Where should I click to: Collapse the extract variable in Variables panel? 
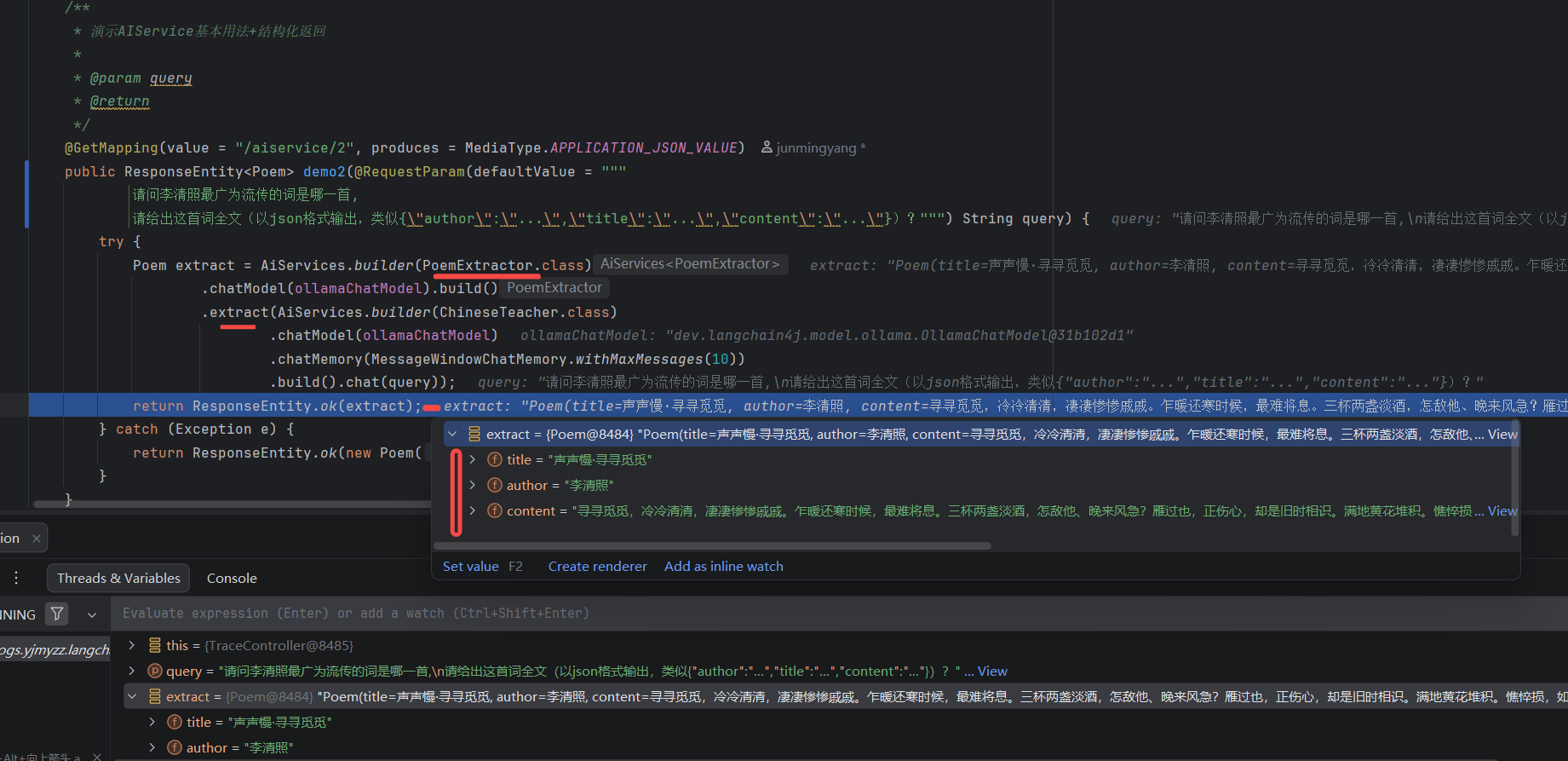point(132,696)
